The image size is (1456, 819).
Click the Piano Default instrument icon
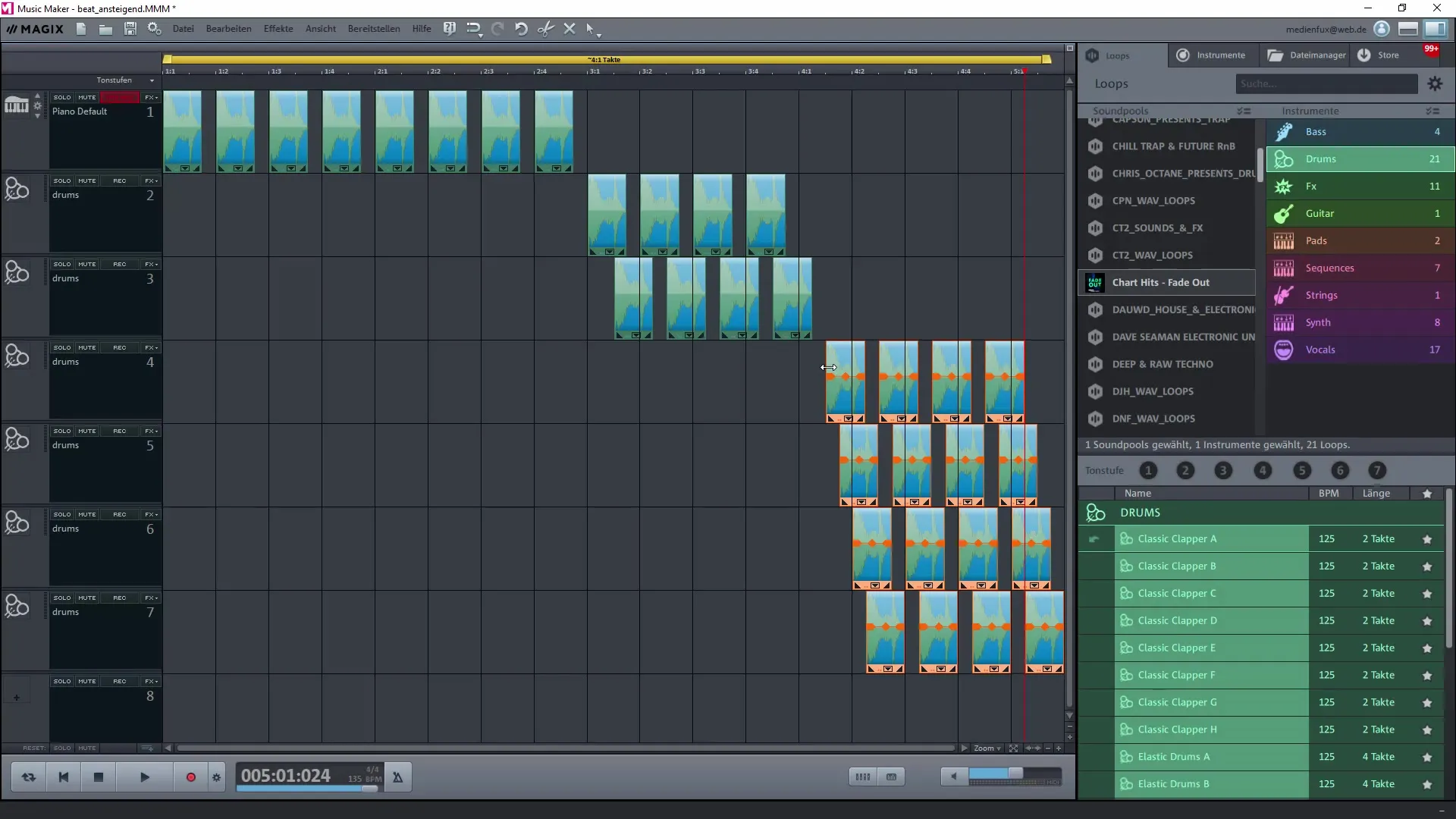coord(17,105)
